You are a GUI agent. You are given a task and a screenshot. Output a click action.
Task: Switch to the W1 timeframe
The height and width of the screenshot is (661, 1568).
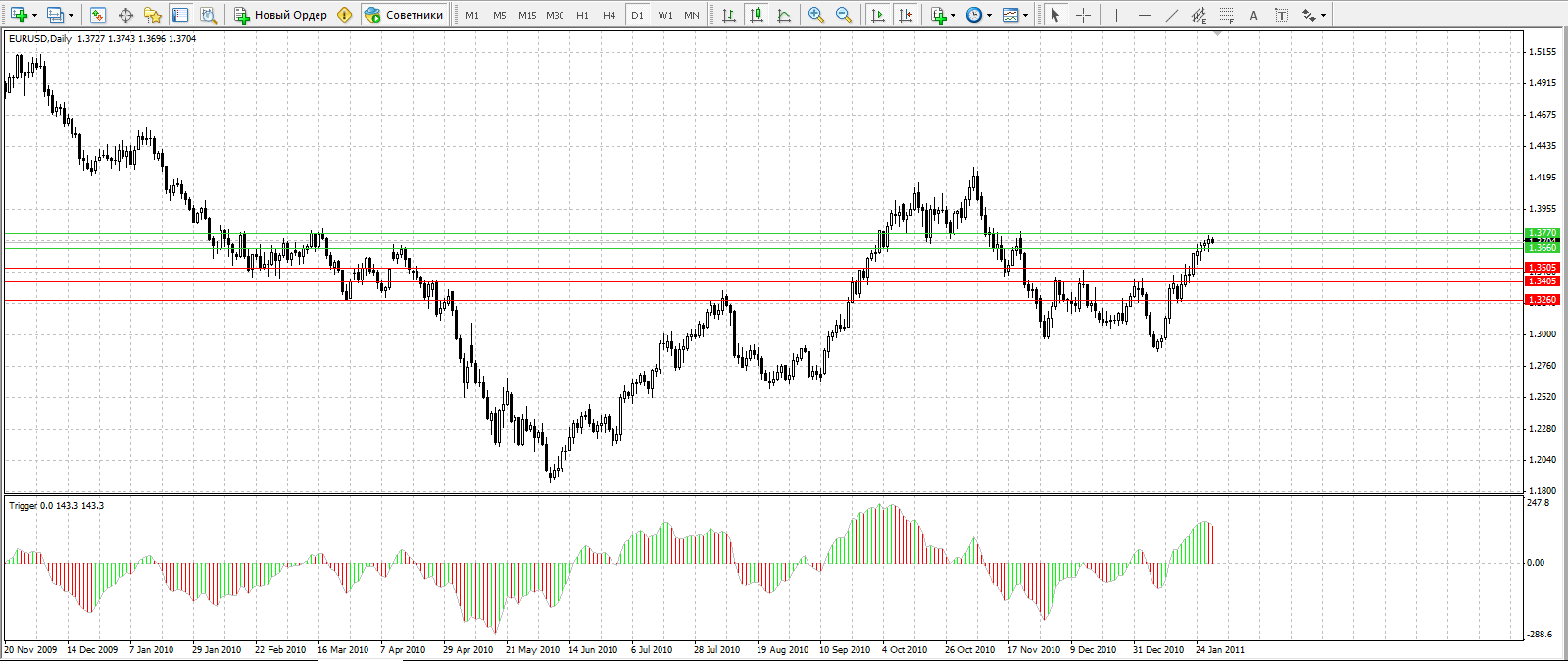point(665,15)
